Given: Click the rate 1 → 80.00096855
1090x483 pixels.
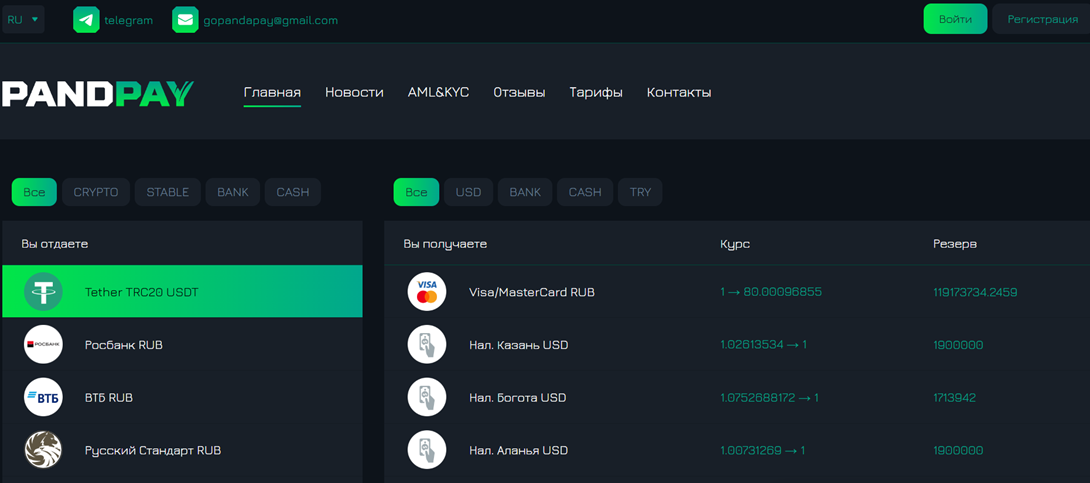Looking at the screenshot, I should [x=771, y=292].
